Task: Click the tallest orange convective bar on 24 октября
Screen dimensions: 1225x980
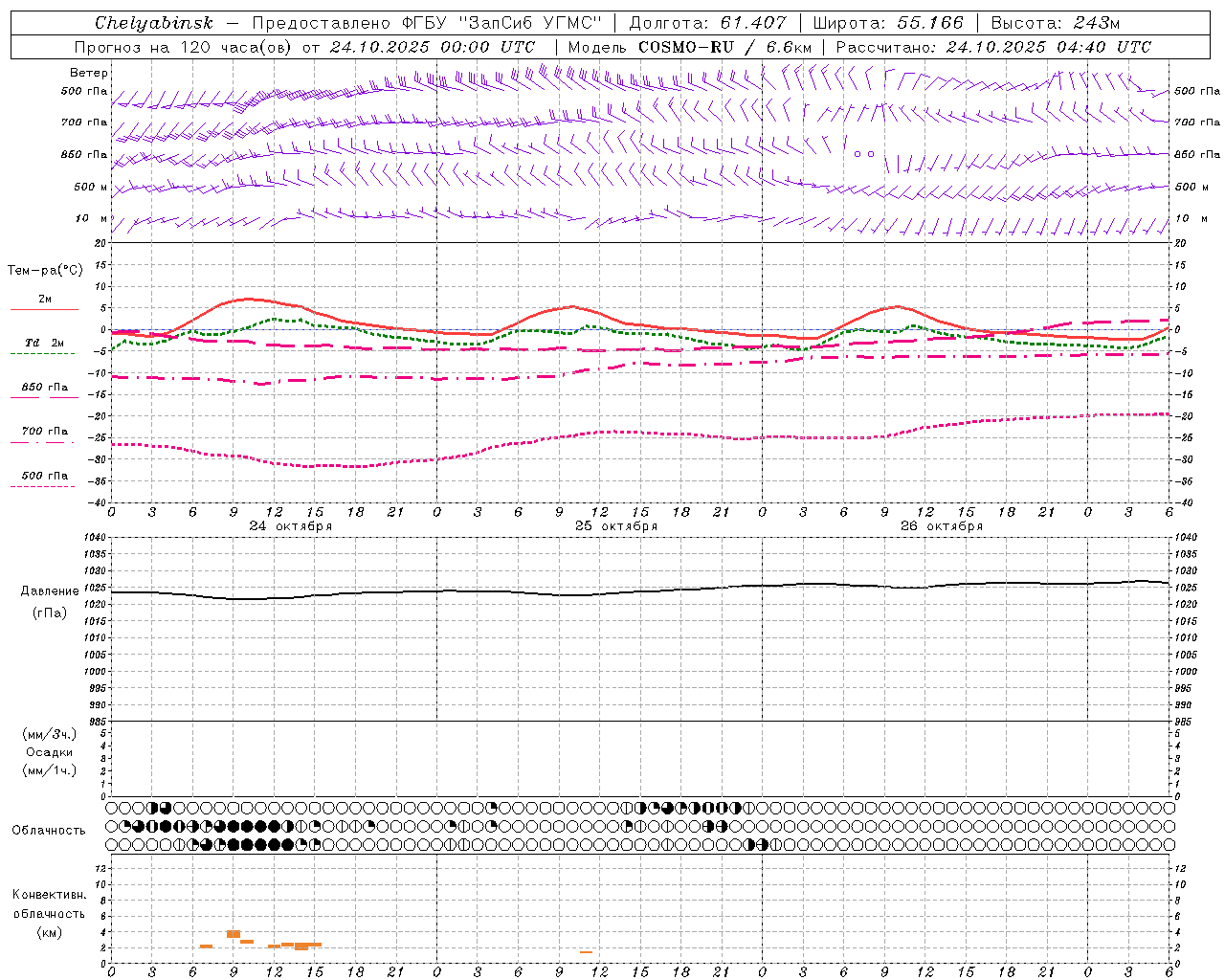Action: (234, 934)
